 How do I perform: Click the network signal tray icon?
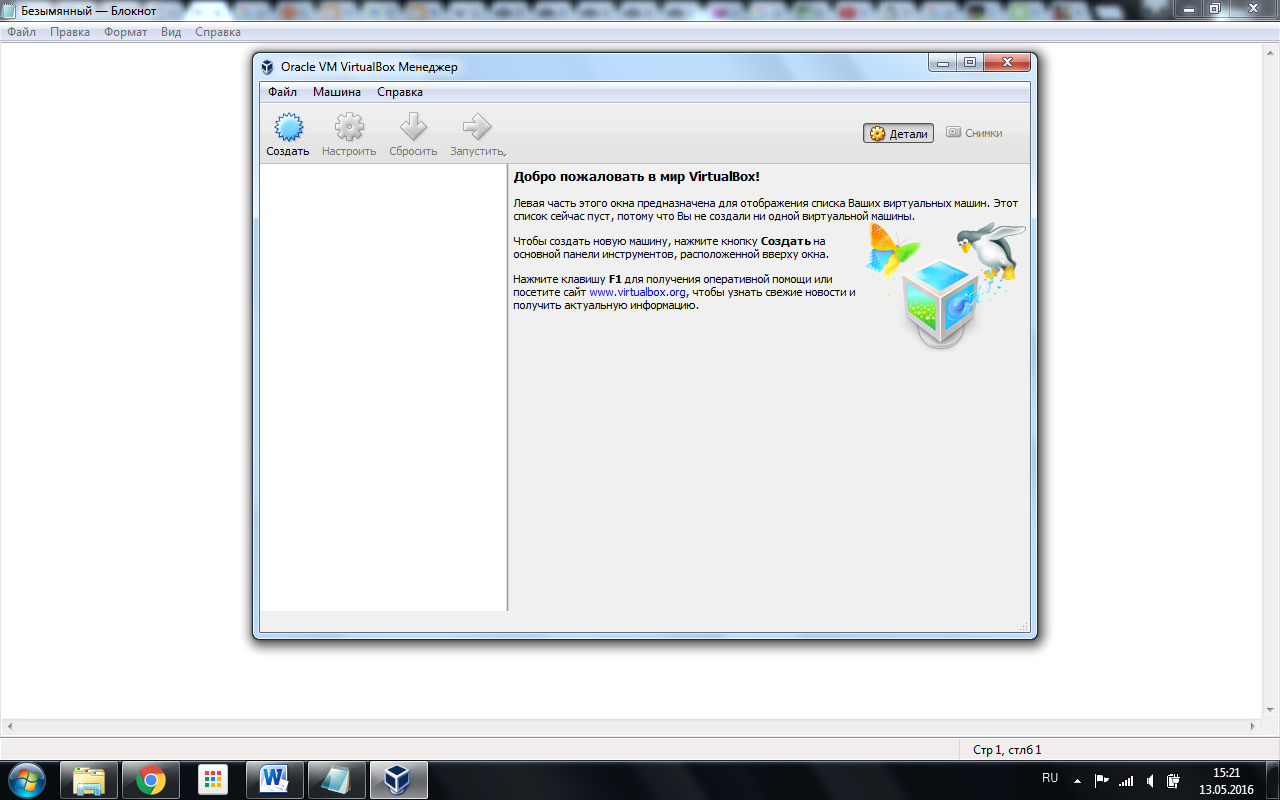[1126, 780]
